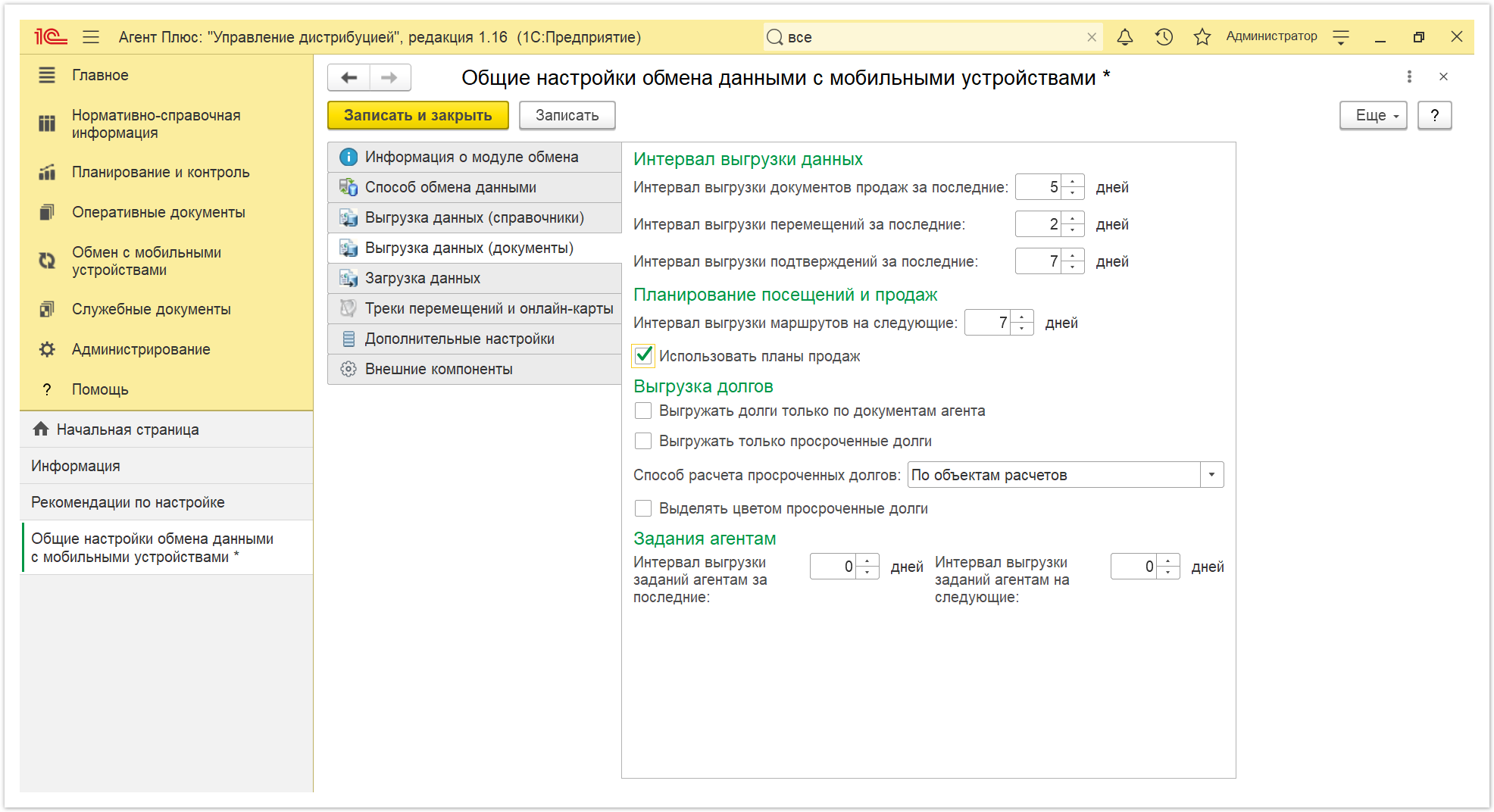Image resolution: width=1494 pixels, height=812 pixels.
Task: Click the Обмен с мобильными устройствами sync icon
Action: [x=47, y=261]
